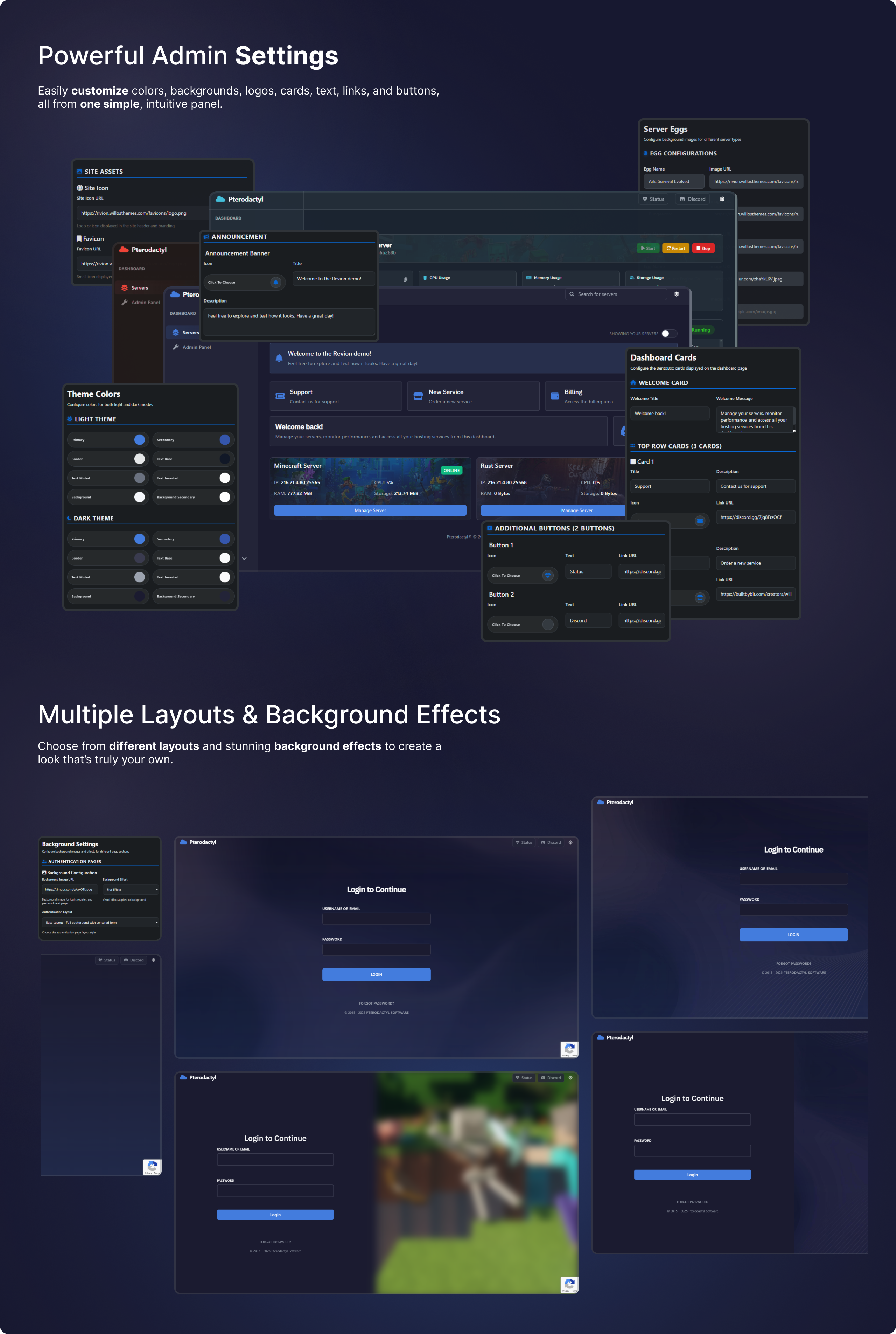Click the Billing wallet icon
The height and width of the screenshot is (1334, 896).
(554, 396)
